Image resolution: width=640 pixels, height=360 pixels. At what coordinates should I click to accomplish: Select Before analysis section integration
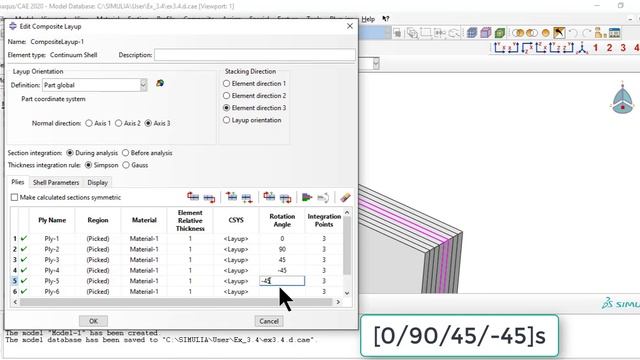click(x=126, y=153)
